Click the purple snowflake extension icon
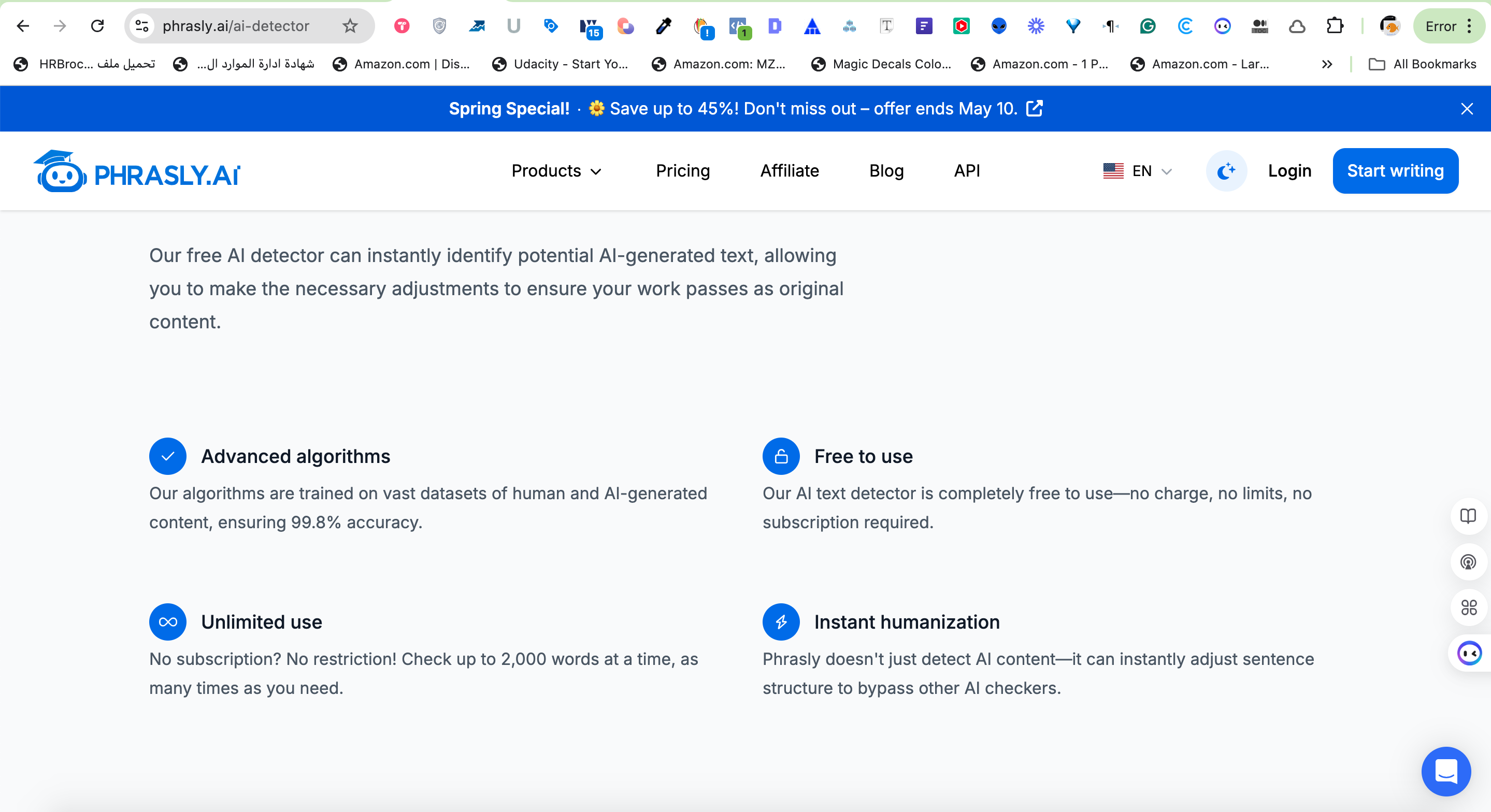Viewport: 1491px width, 812px height. (1036, 26)
